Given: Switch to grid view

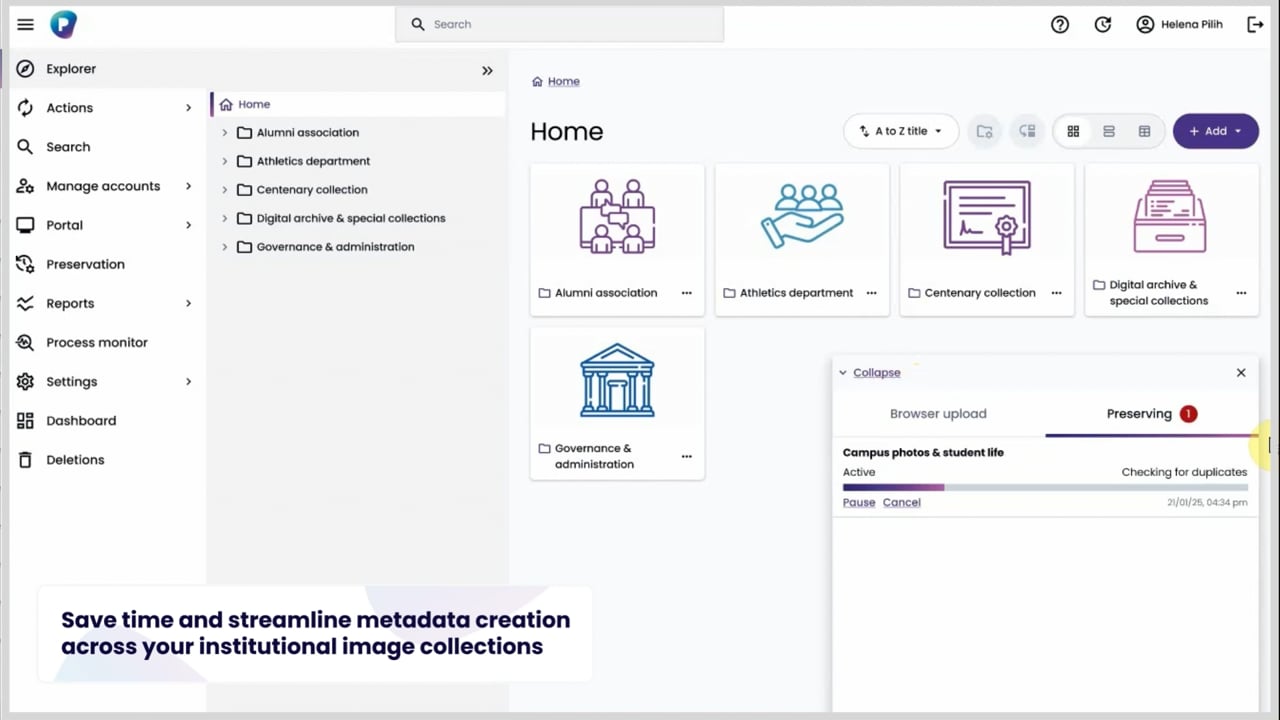Looking at the screenshot, I should [1073, 131].
